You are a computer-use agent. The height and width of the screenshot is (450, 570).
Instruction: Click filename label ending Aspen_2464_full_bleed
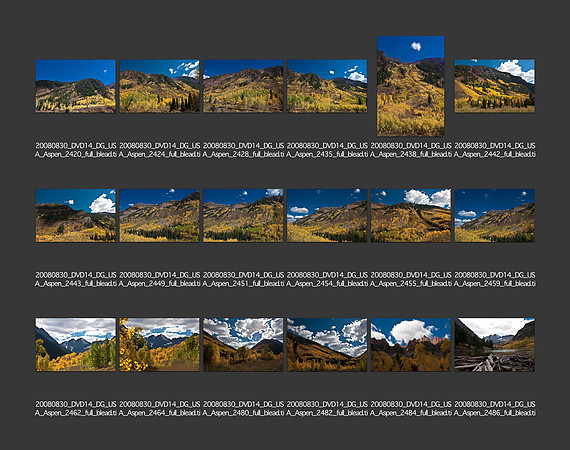[160, 409]
